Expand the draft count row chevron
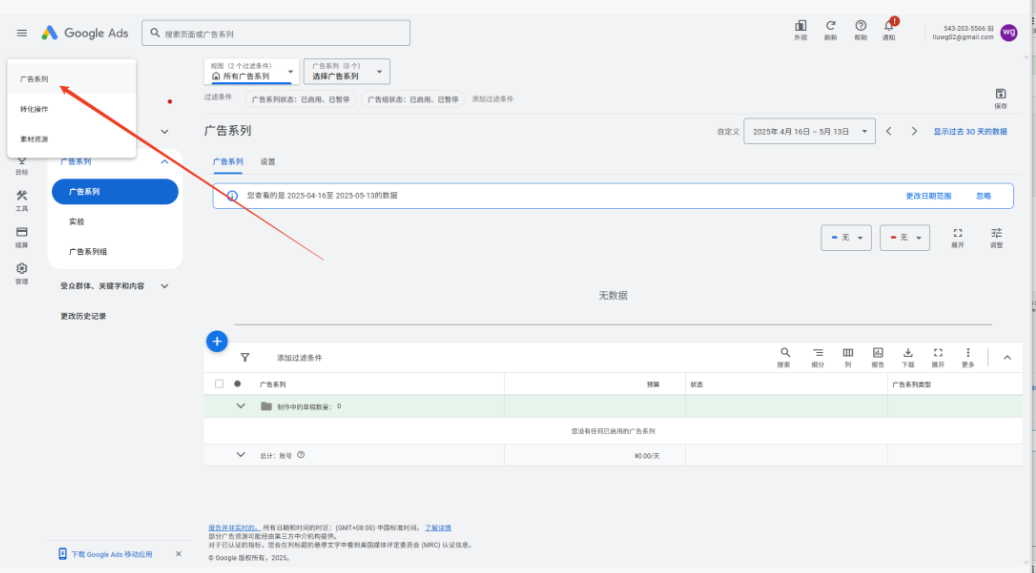 tap(240, 406)
